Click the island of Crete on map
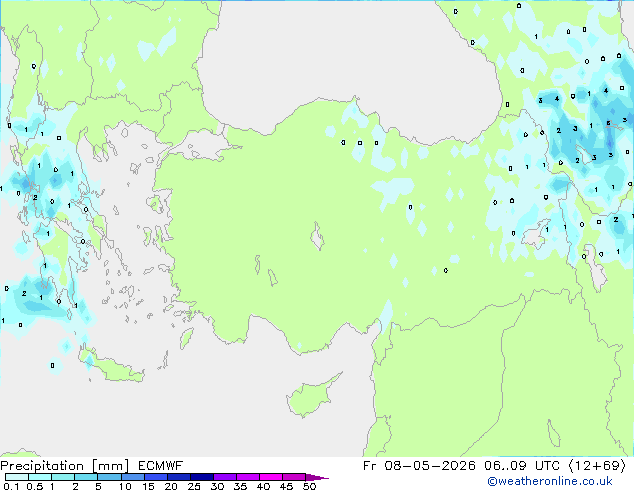Image resolution: width=634 pixels, height=490 pixels. point(111,366)
